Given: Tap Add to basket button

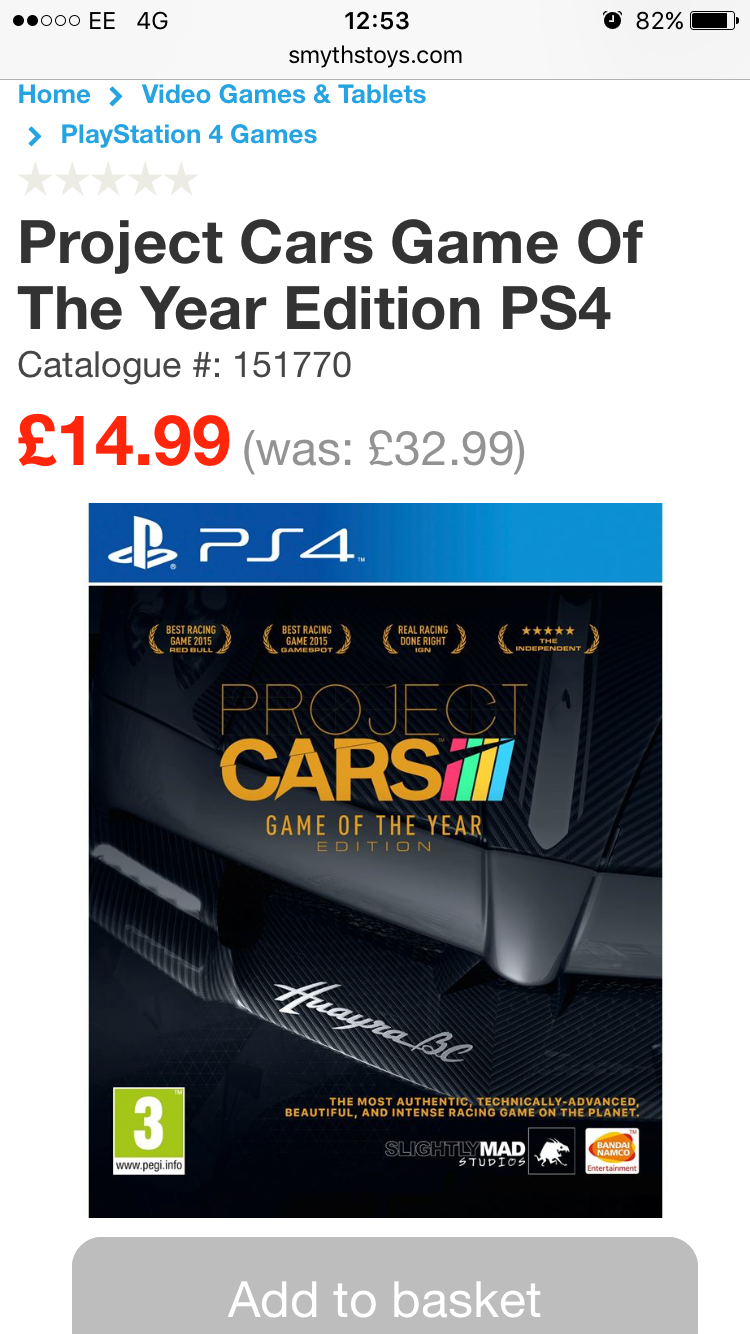Looking at the screenshot, I should 385,1290.
